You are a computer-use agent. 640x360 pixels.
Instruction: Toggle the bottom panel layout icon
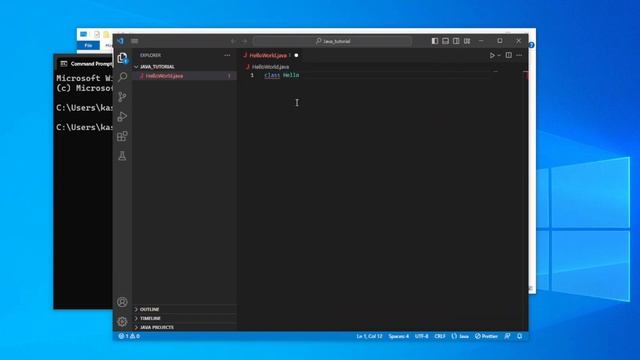(x=445, y=41)
